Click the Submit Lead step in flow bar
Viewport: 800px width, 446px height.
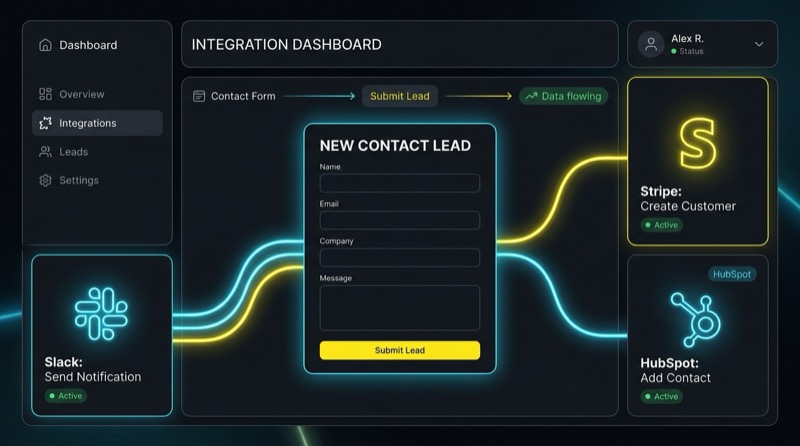click(399, 96)
